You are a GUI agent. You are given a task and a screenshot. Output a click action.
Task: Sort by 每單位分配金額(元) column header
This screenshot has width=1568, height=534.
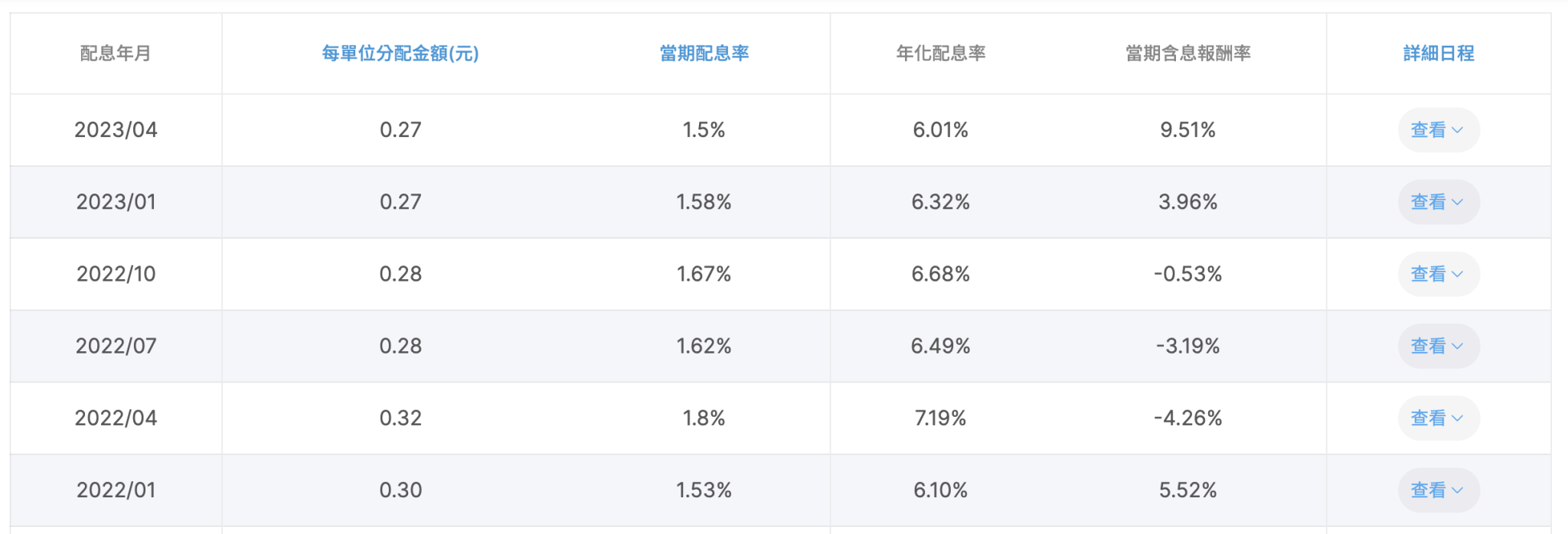400,54
